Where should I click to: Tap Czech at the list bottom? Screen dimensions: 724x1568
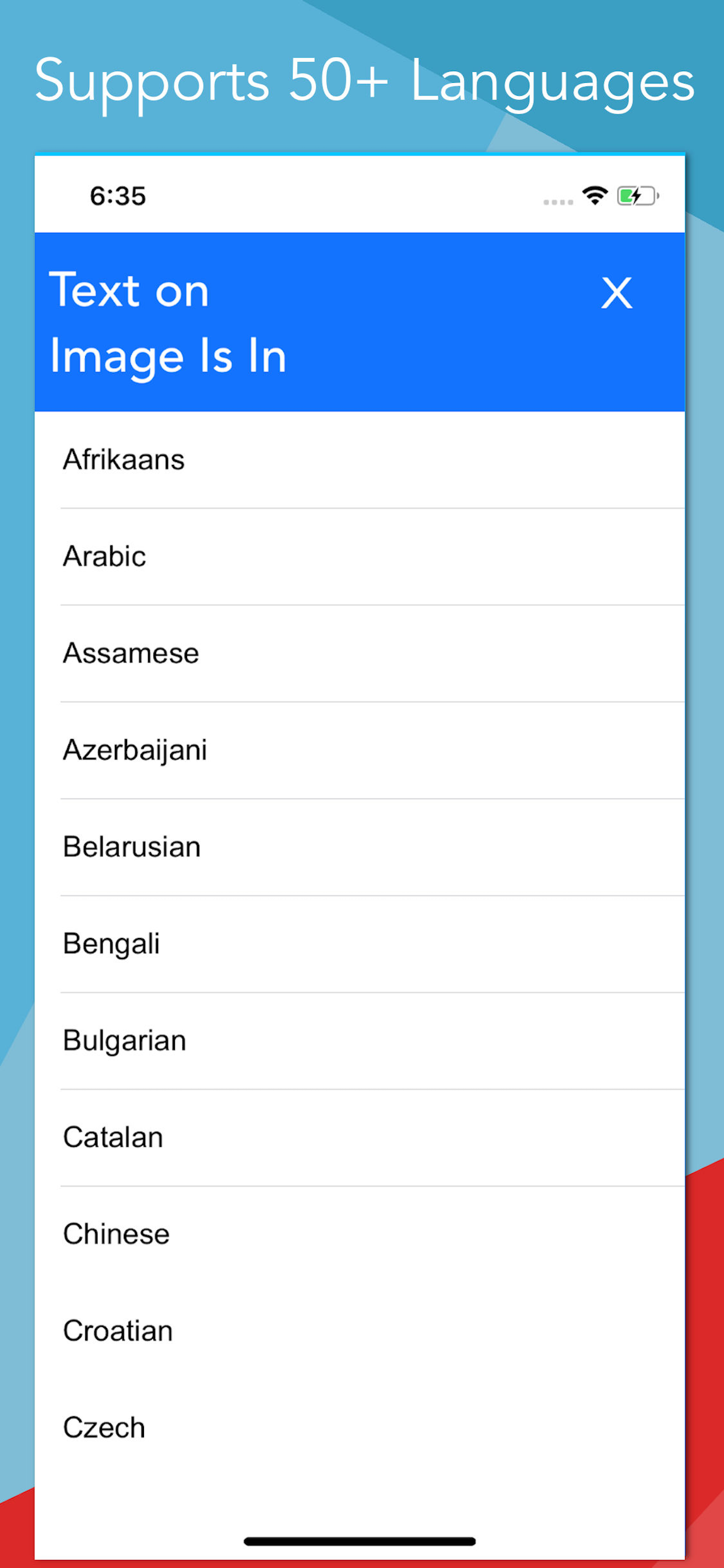pyautogui.click(x=360, y=1427)
